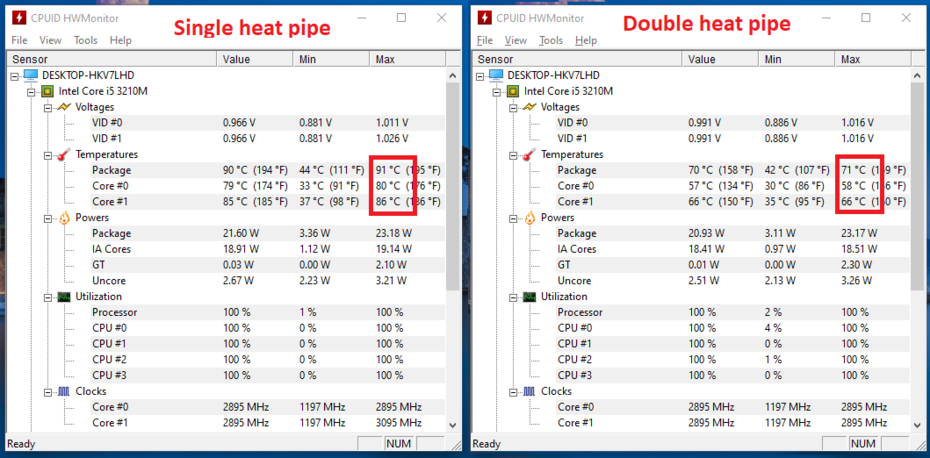
Task: Collapse the Voltages section in left window
Action: tap(48, 107)
